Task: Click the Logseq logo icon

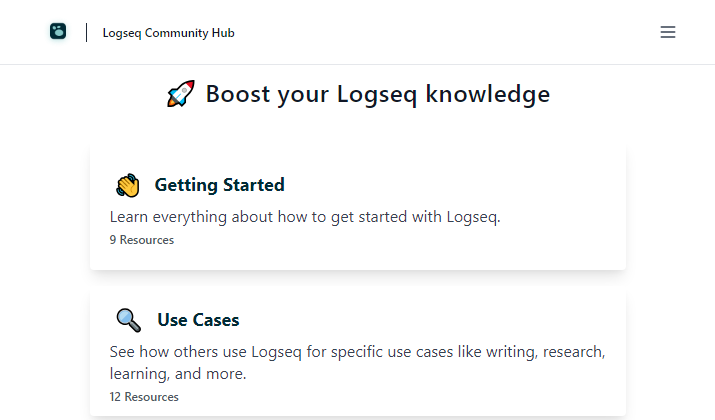Action: click(58, 31)
